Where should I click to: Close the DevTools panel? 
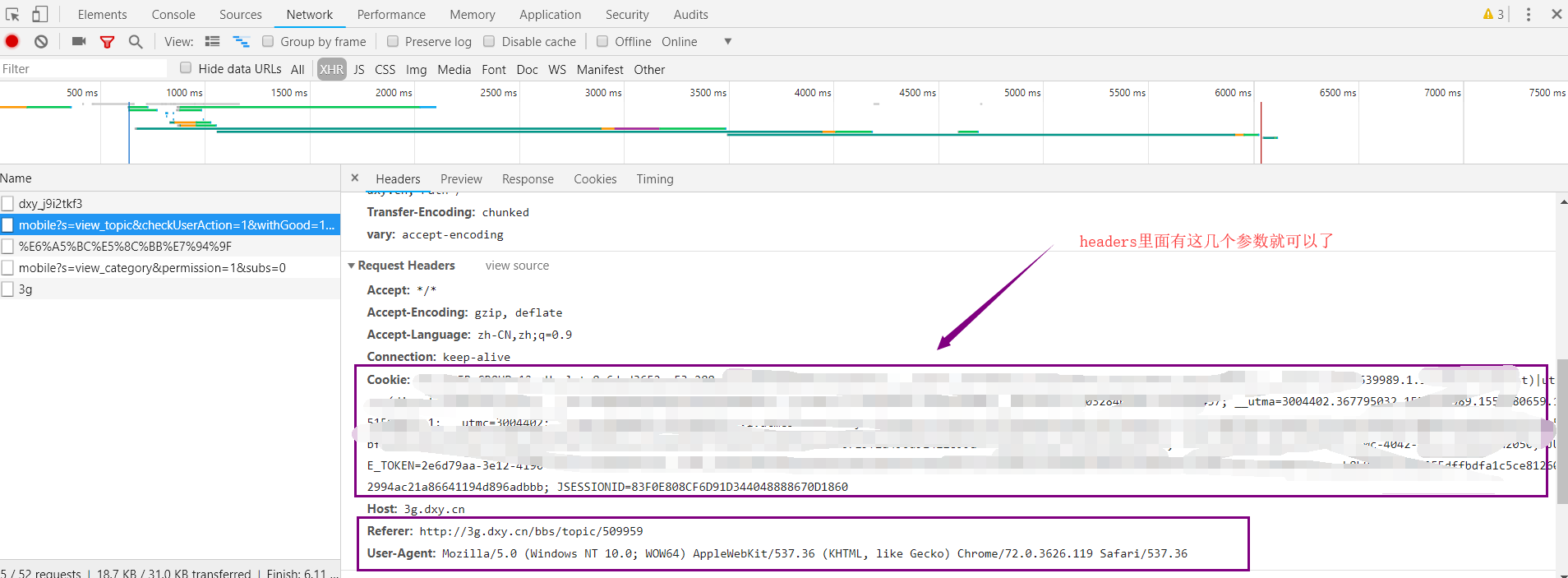click(1556, 14)
